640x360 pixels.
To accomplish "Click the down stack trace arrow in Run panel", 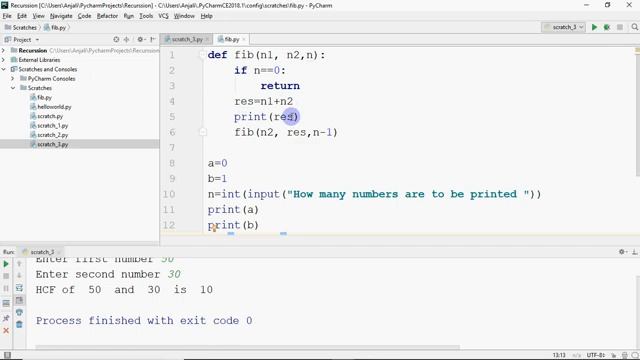I will [19, 276].
